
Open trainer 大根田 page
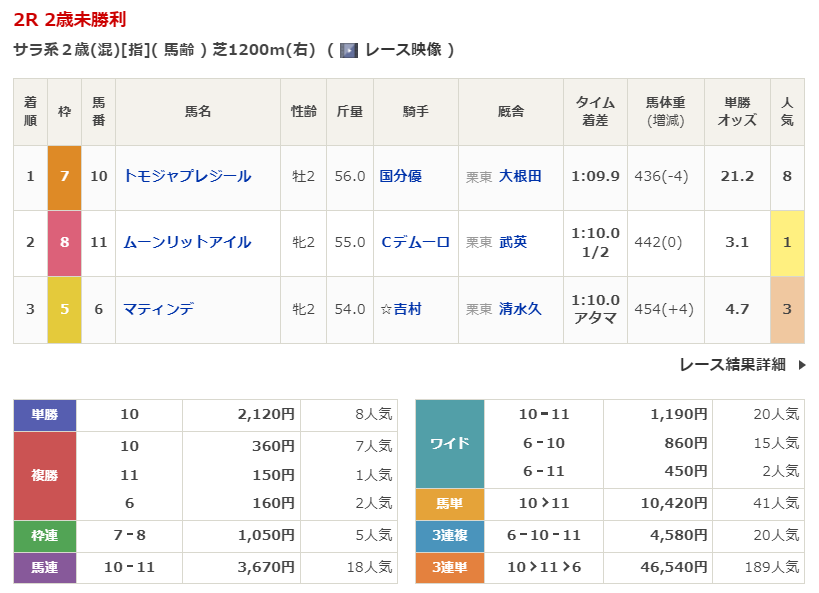[x=520, y=176]
